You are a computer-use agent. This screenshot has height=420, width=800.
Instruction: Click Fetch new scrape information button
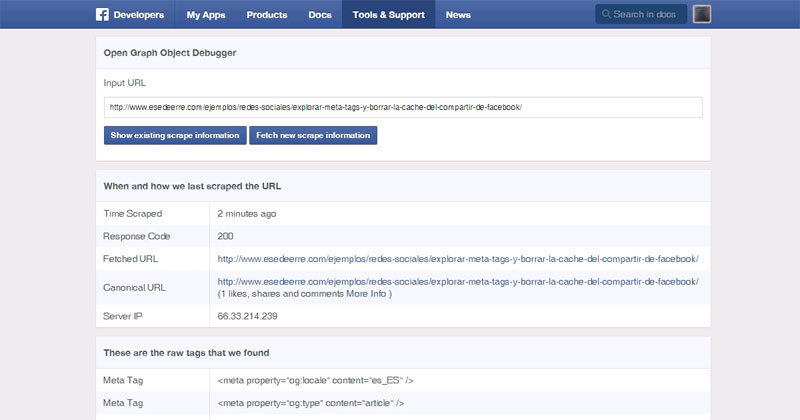313,135
